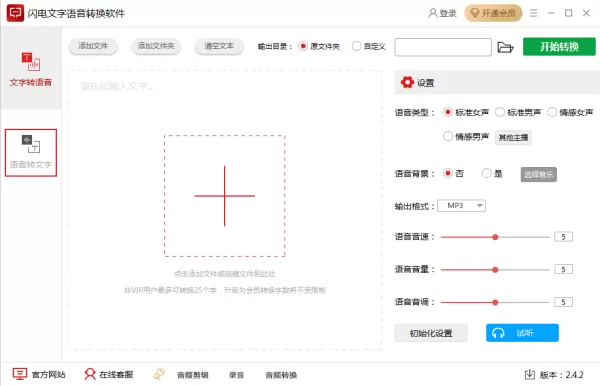Click the text input area placeholder
600x386 pixels.
click(118, 86)
